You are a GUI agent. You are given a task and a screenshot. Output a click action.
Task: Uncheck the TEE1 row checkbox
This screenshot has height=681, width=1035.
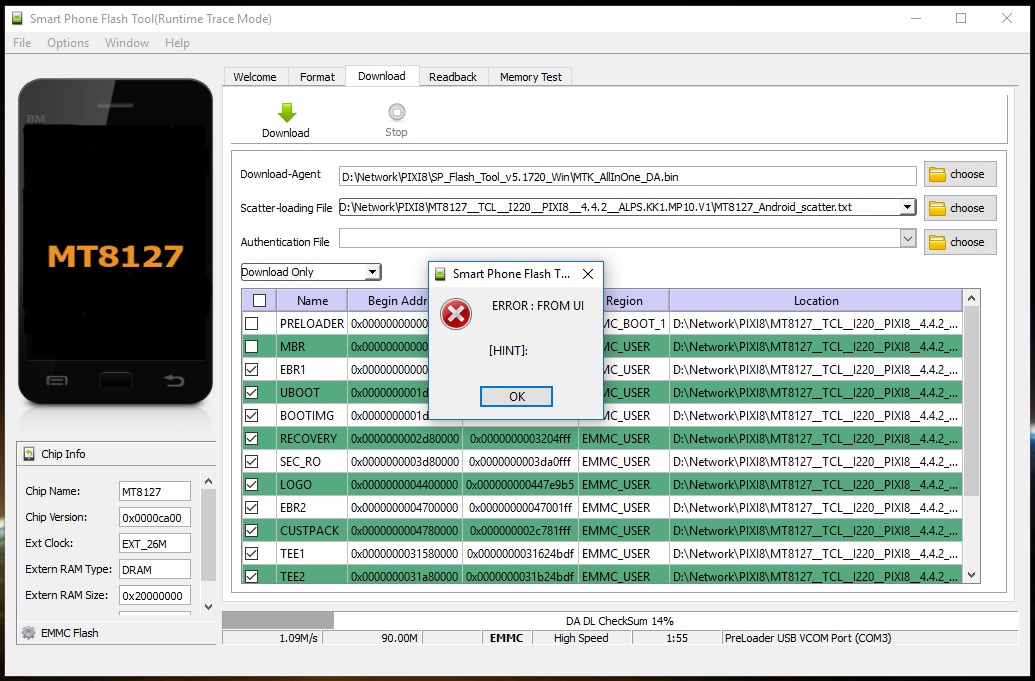[251, 554]
